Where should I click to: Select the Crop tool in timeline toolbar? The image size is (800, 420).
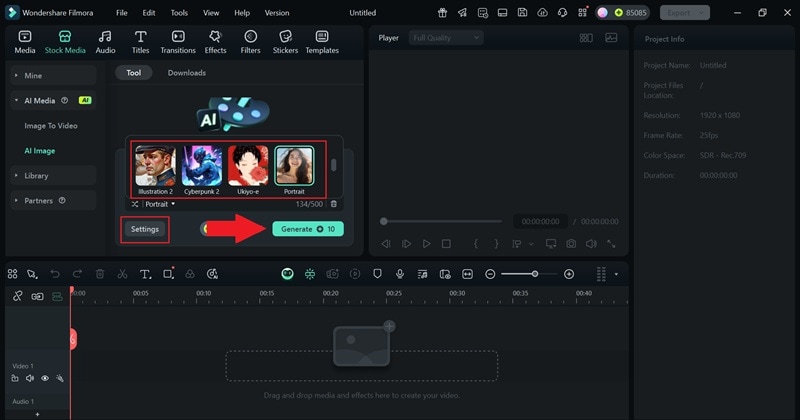click(168, 274)
